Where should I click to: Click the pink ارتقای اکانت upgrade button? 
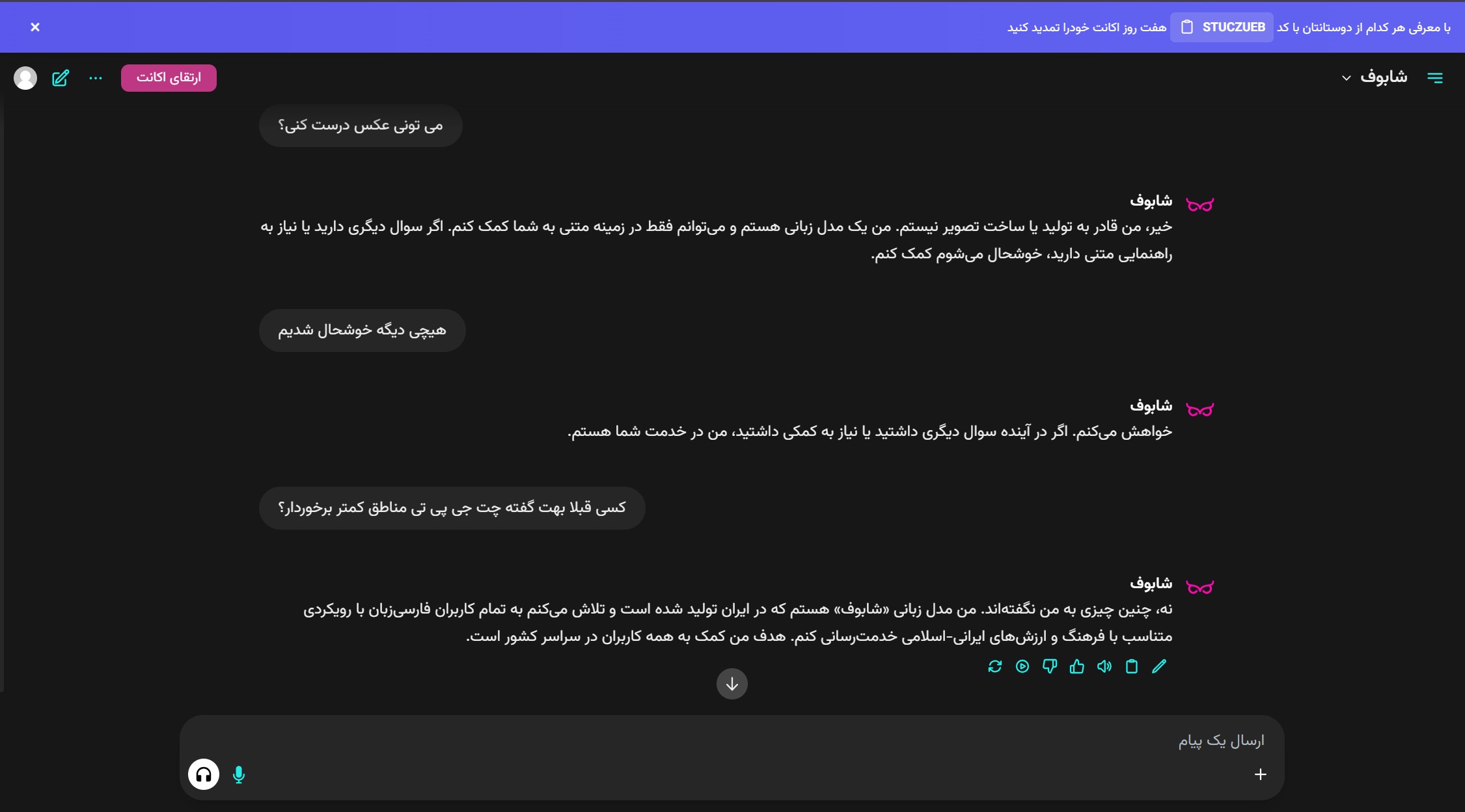tap(169, 77)
